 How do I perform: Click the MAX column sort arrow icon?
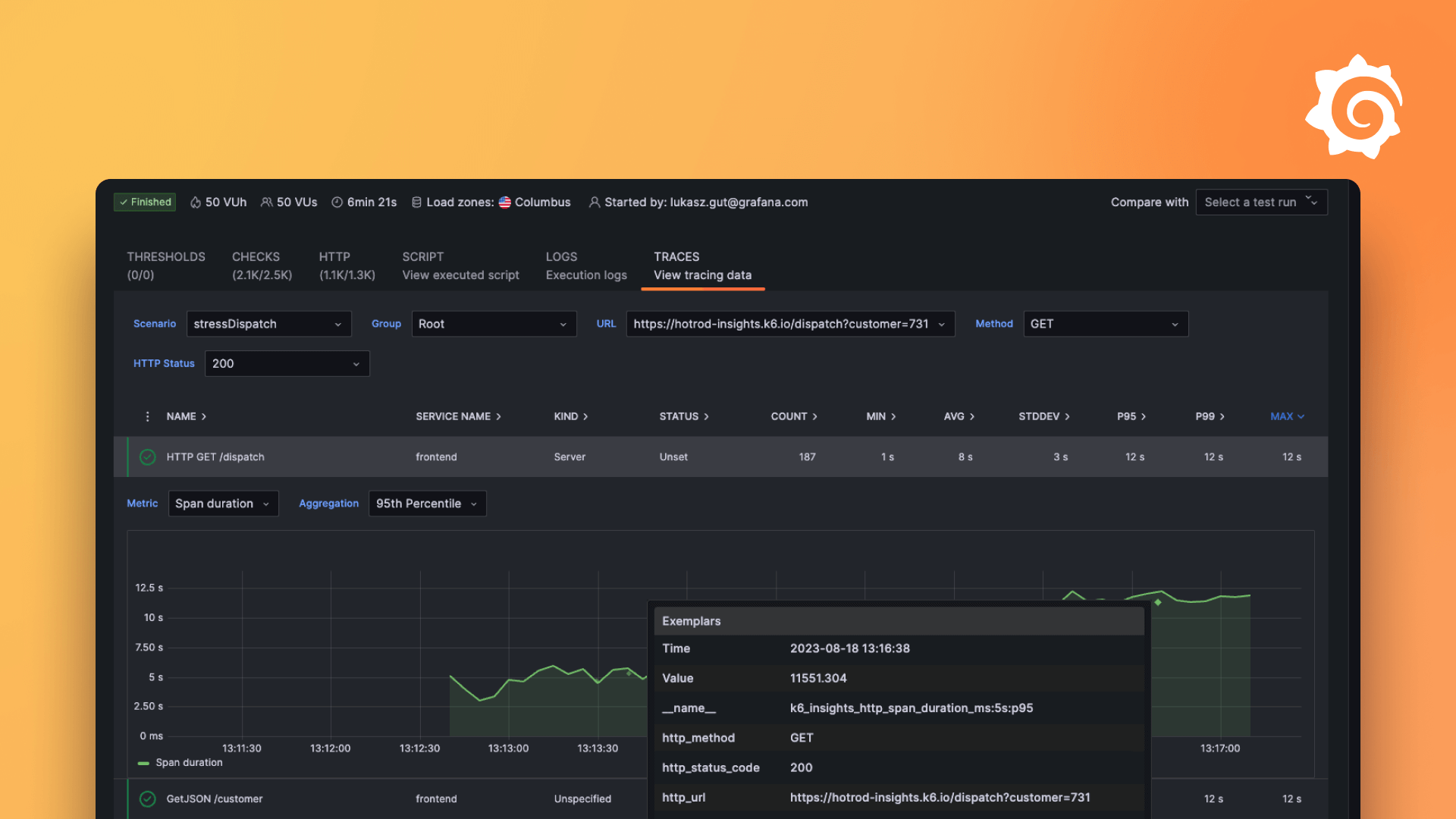(1299, 416)
